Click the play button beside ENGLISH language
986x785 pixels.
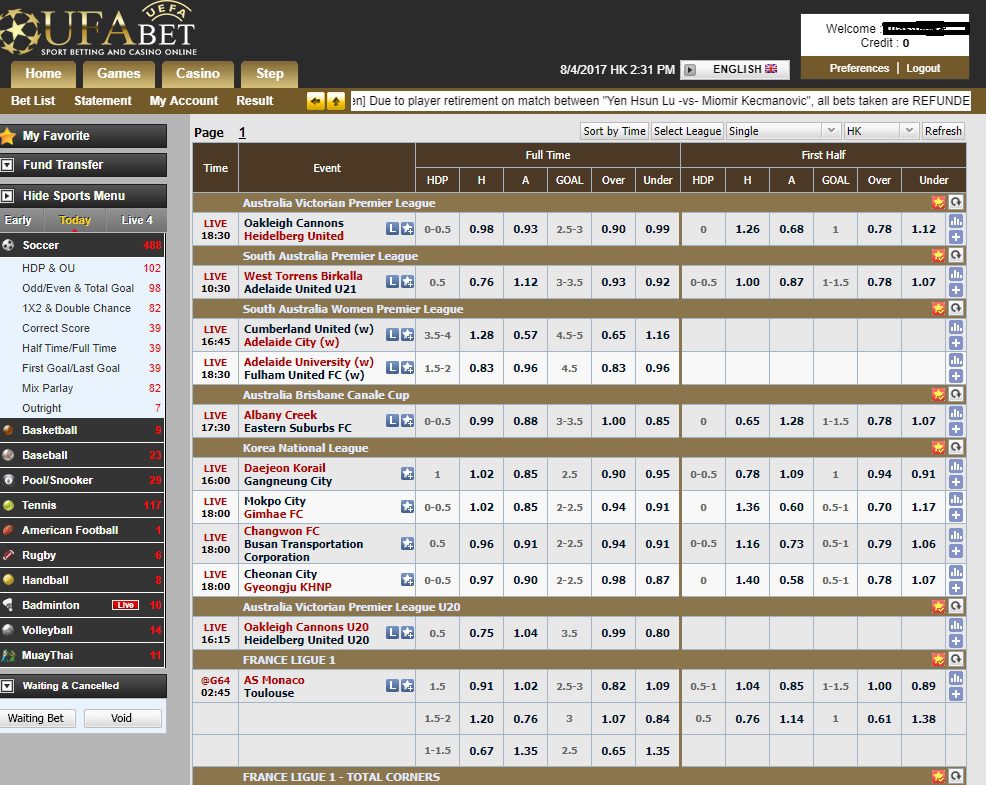click(x=689, y=70)
